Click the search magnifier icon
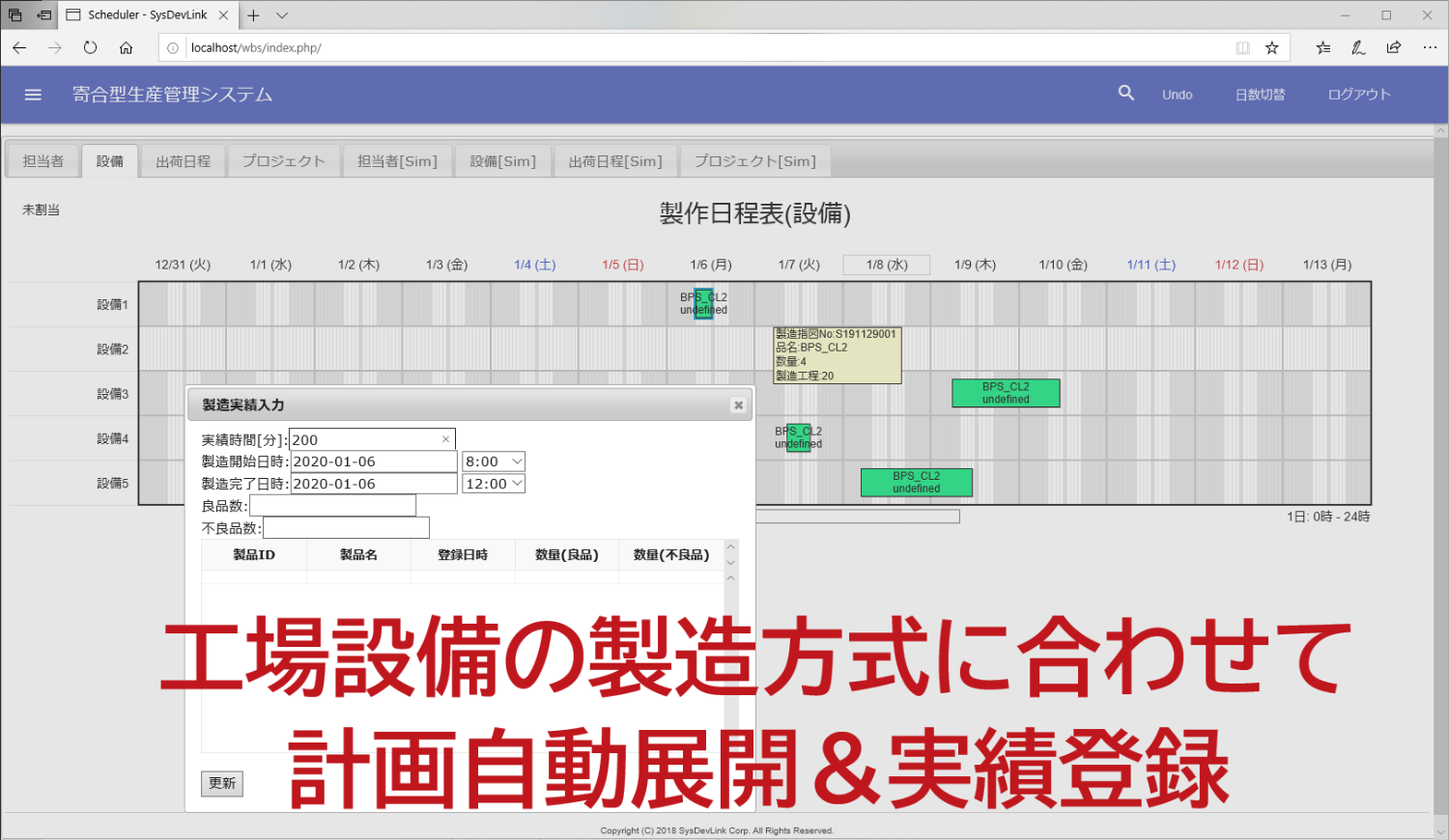1449x840 pixels. pos(1125,94)
